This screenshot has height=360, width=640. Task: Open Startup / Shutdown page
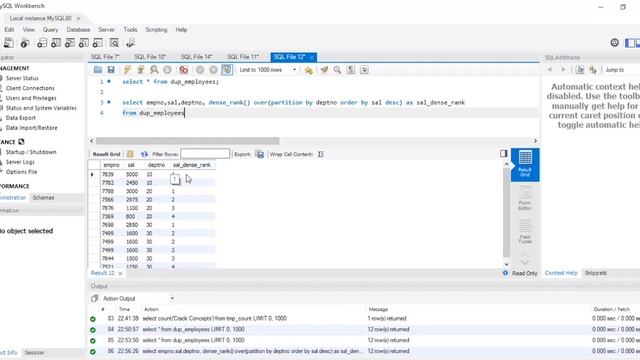(31, 152)
